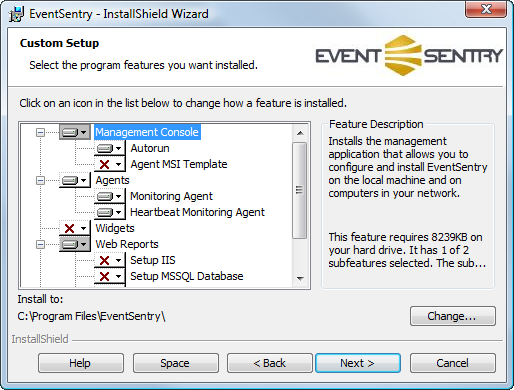The image size is (514, 390).
Task: Collapse the Agents tree node
Action: click(40, 181)
